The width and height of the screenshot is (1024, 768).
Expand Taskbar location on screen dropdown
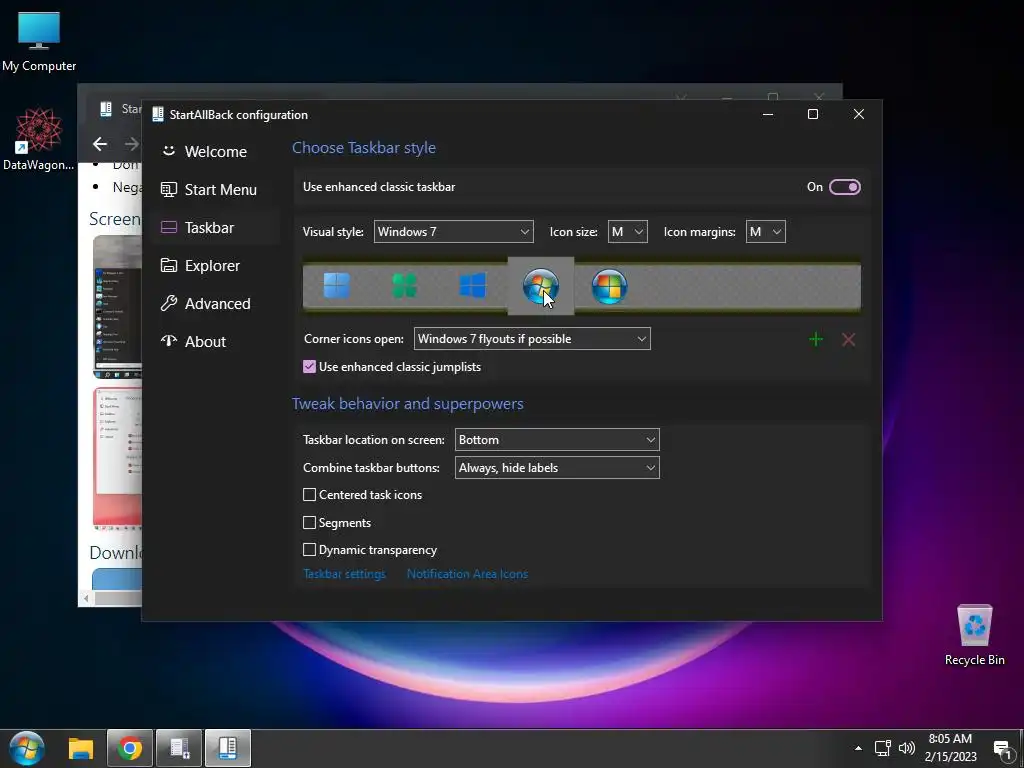tap(557, 440)
